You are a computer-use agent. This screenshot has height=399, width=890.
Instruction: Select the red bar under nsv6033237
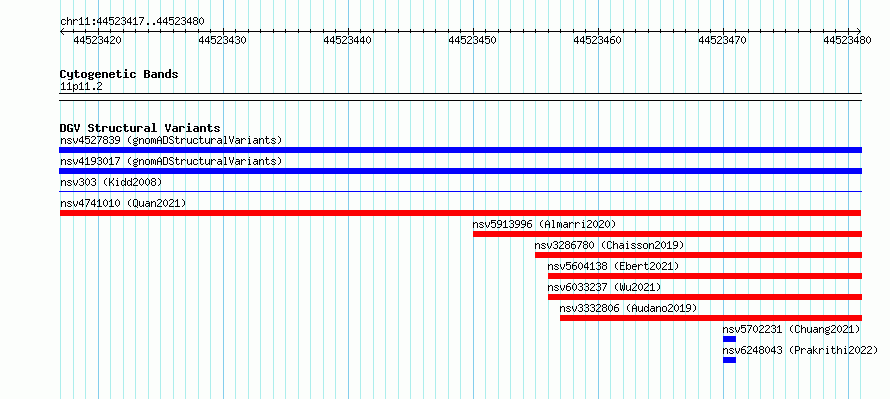click(705, 297)
